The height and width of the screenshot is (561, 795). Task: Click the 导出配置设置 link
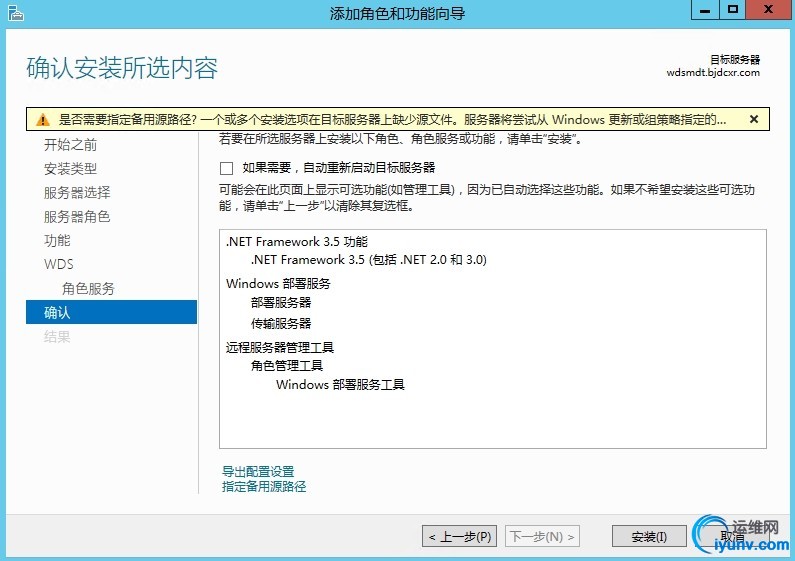(258, 471)
